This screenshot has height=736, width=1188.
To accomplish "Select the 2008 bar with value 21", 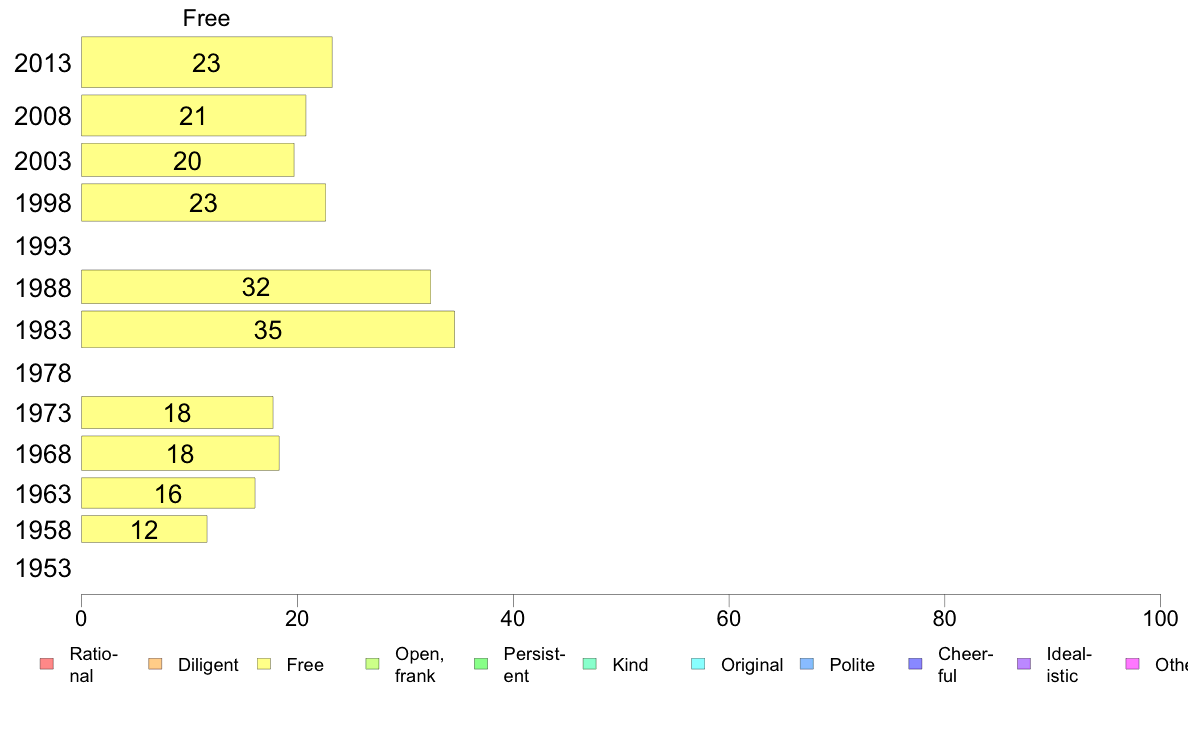I will pos(193,116).
